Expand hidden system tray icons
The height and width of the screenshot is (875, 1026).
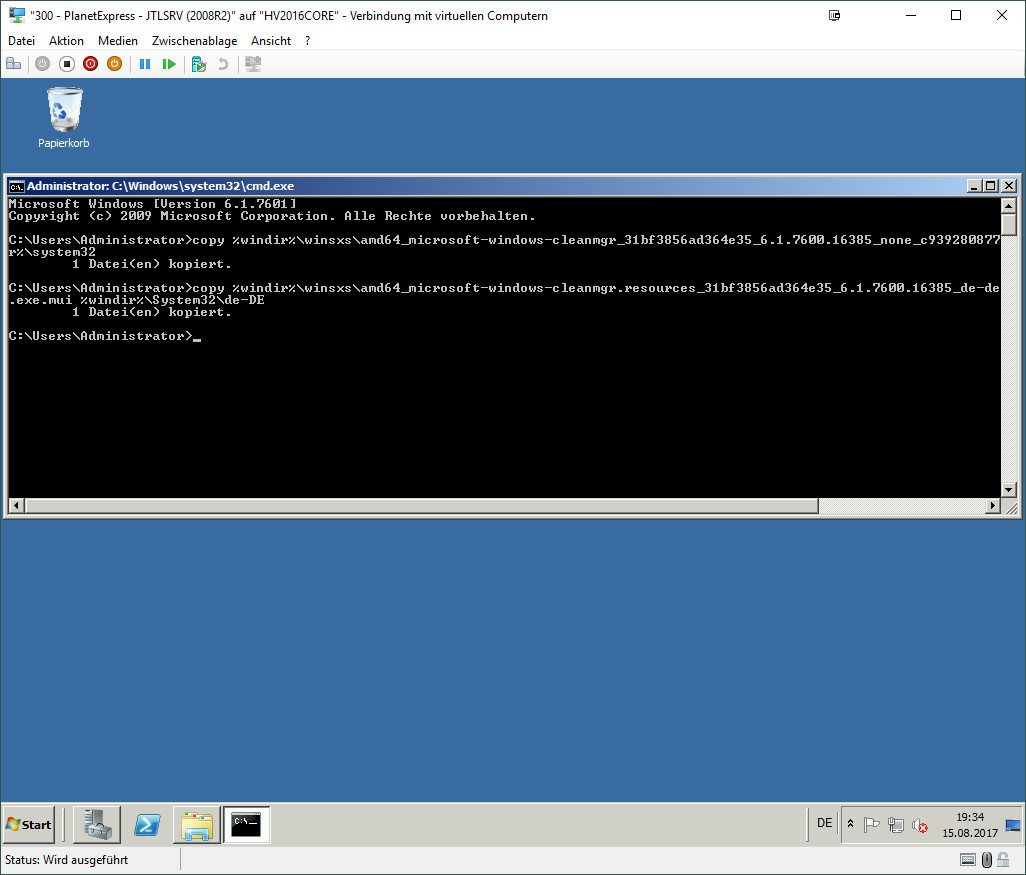851,825
